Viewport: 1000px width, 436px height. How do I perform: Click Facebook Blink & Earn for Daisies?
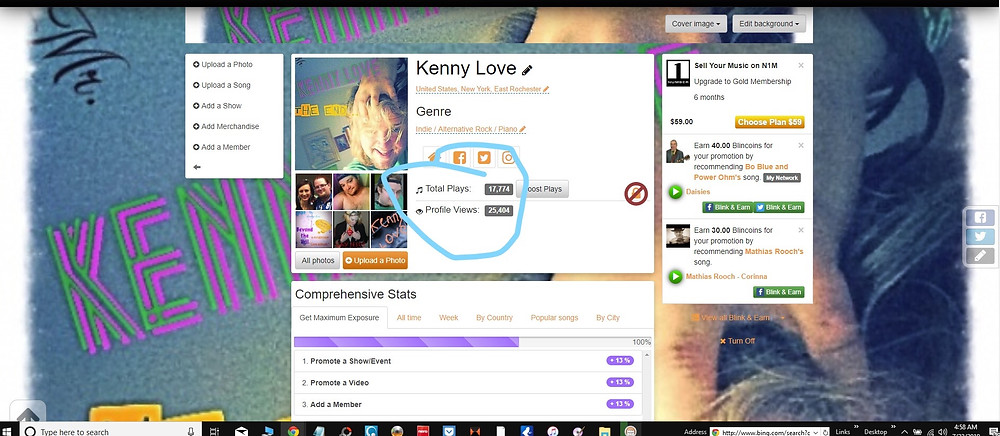point(727,207)
